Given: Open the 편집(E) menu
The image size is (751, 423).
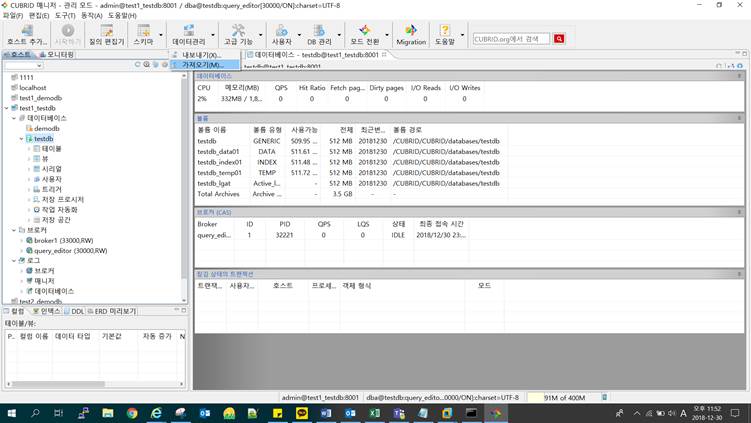Looking at the screenshot, I should click(39, 16).
